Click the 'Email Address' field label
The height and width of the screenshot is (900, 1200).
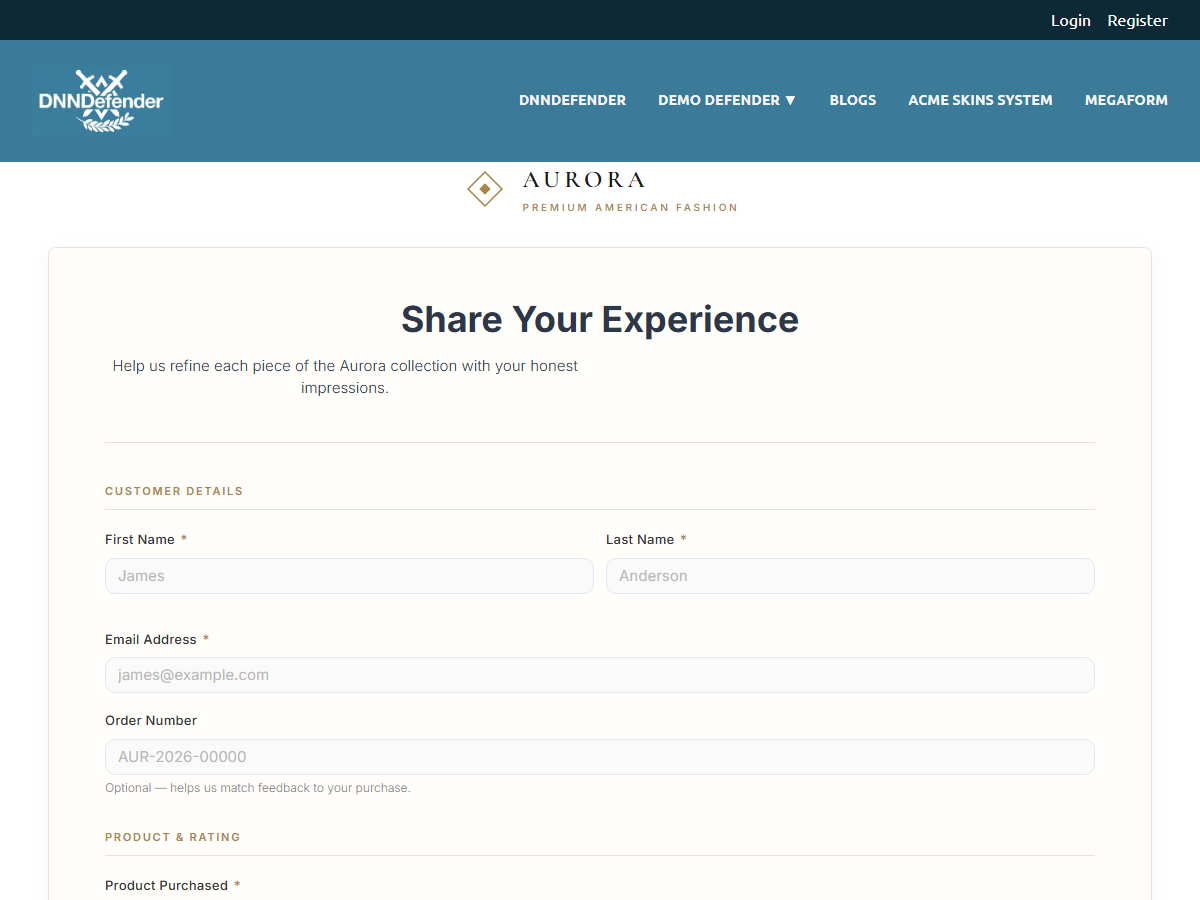click(151, 639)
